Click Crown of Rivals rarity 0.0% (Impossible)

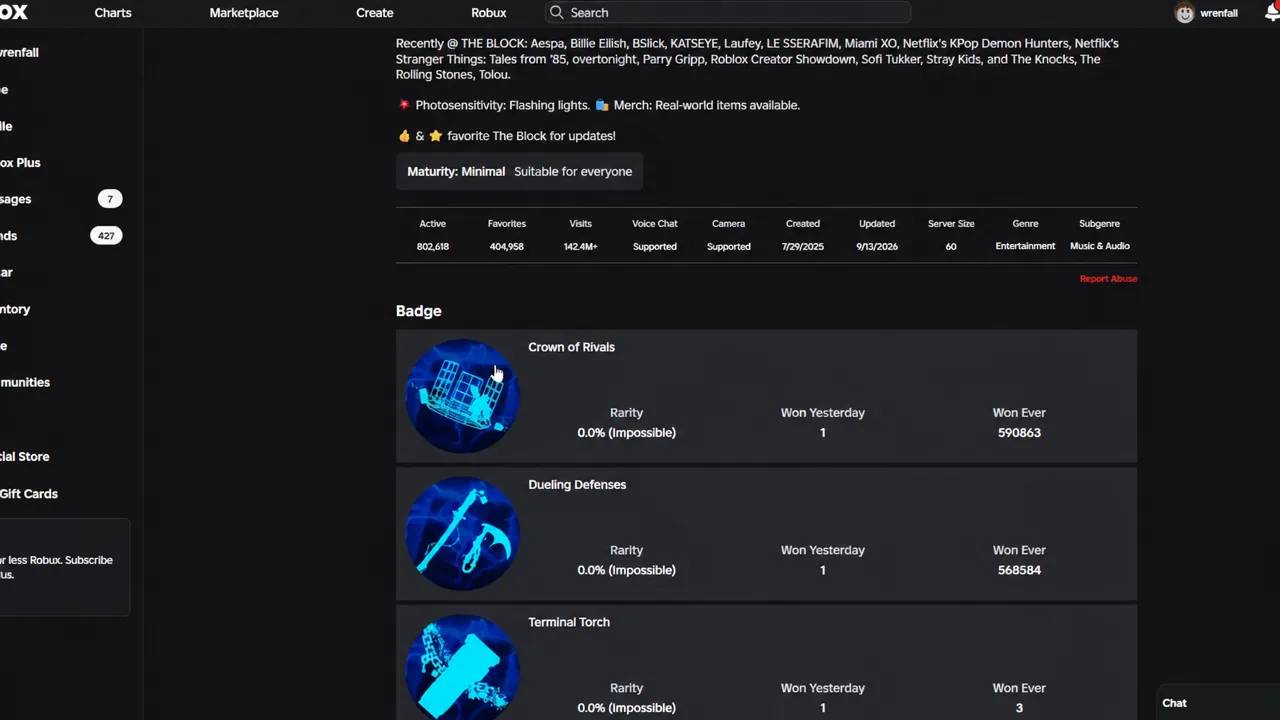click(x=627, y=433)
